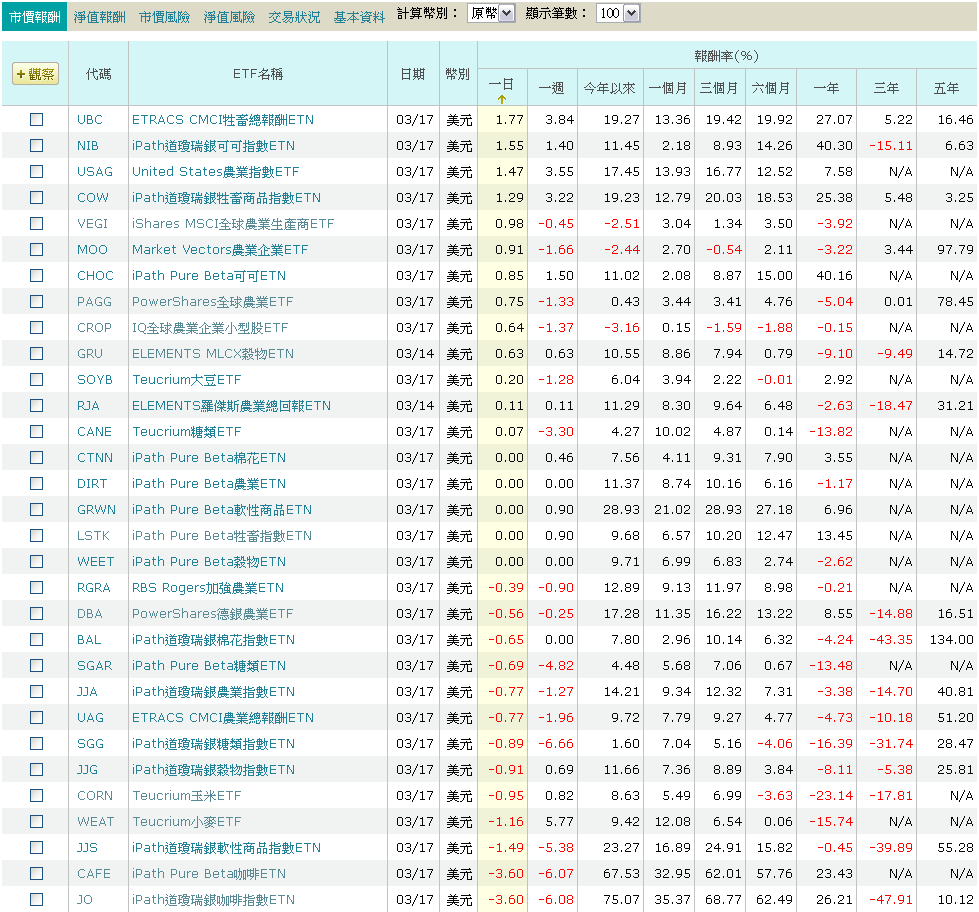Screen dimensions: 979x912
Task: Sort by 三年 column header
Action: coord(886,88)
